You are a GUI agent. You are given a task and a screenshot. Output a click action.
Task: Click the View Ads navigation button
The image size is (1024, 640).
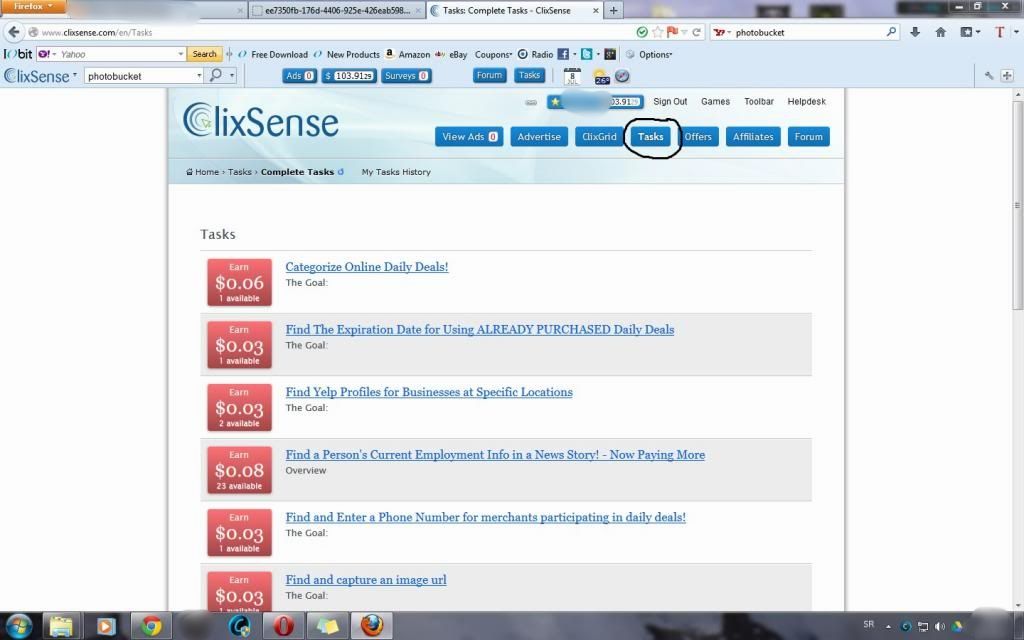469,136
